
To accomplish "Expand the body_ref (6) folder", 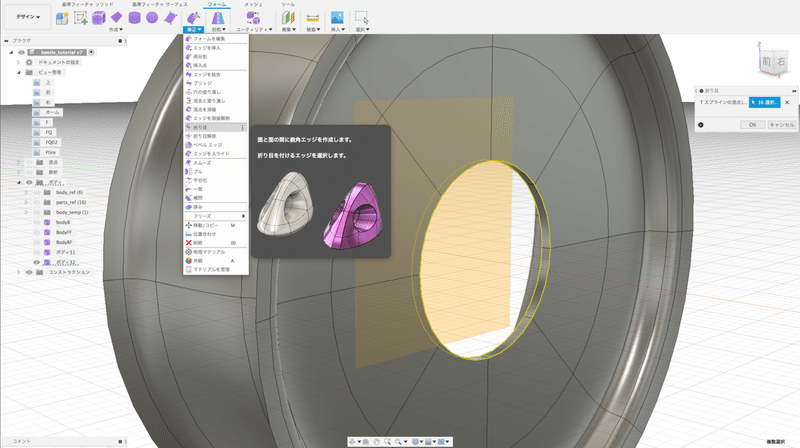I will (x=26, y=192).
